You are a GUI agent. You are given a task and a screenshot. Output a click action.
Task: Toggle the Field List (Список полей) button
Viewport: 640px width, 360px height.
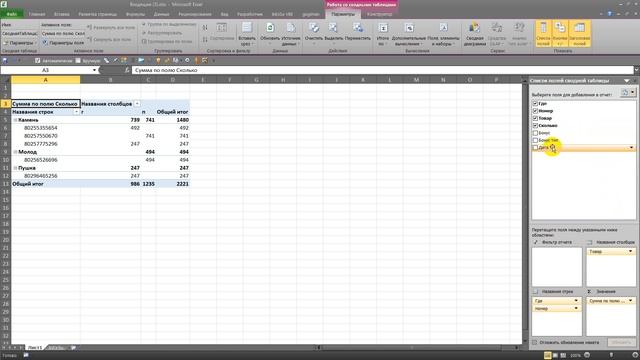[543, 33]
